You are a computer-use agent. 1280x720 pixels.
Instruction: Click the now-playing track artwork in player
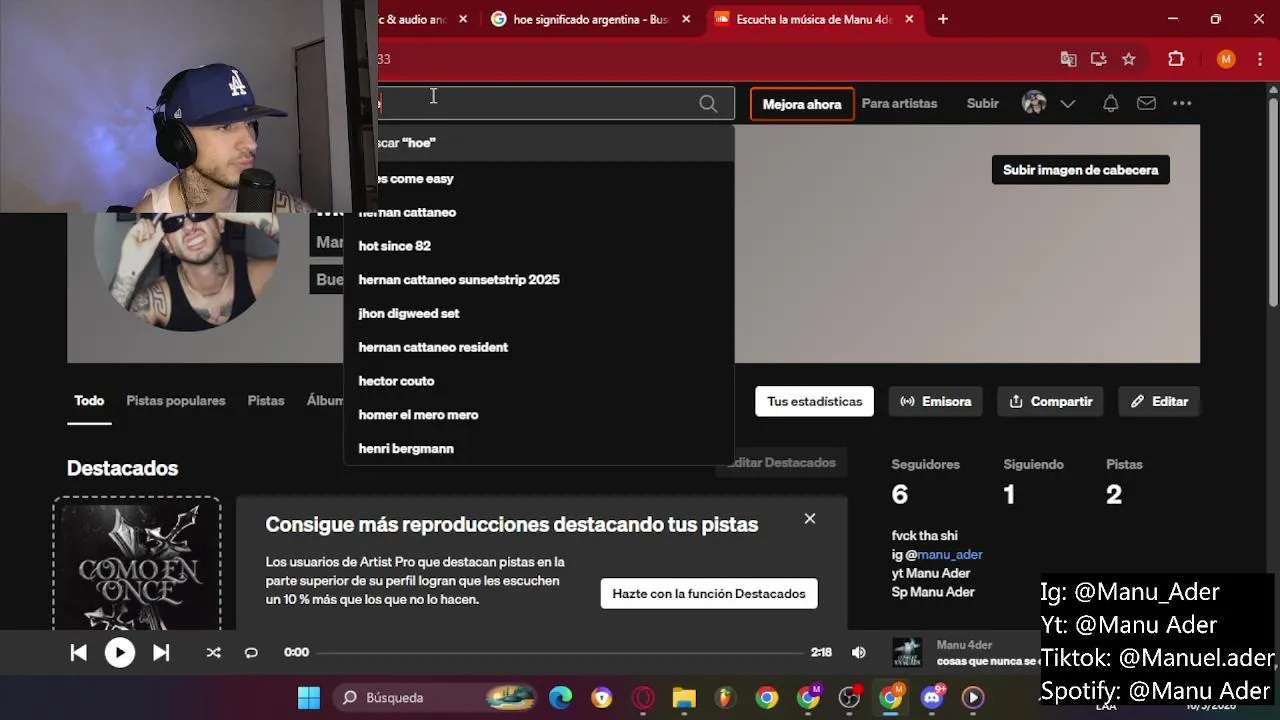tap(907, 652)
